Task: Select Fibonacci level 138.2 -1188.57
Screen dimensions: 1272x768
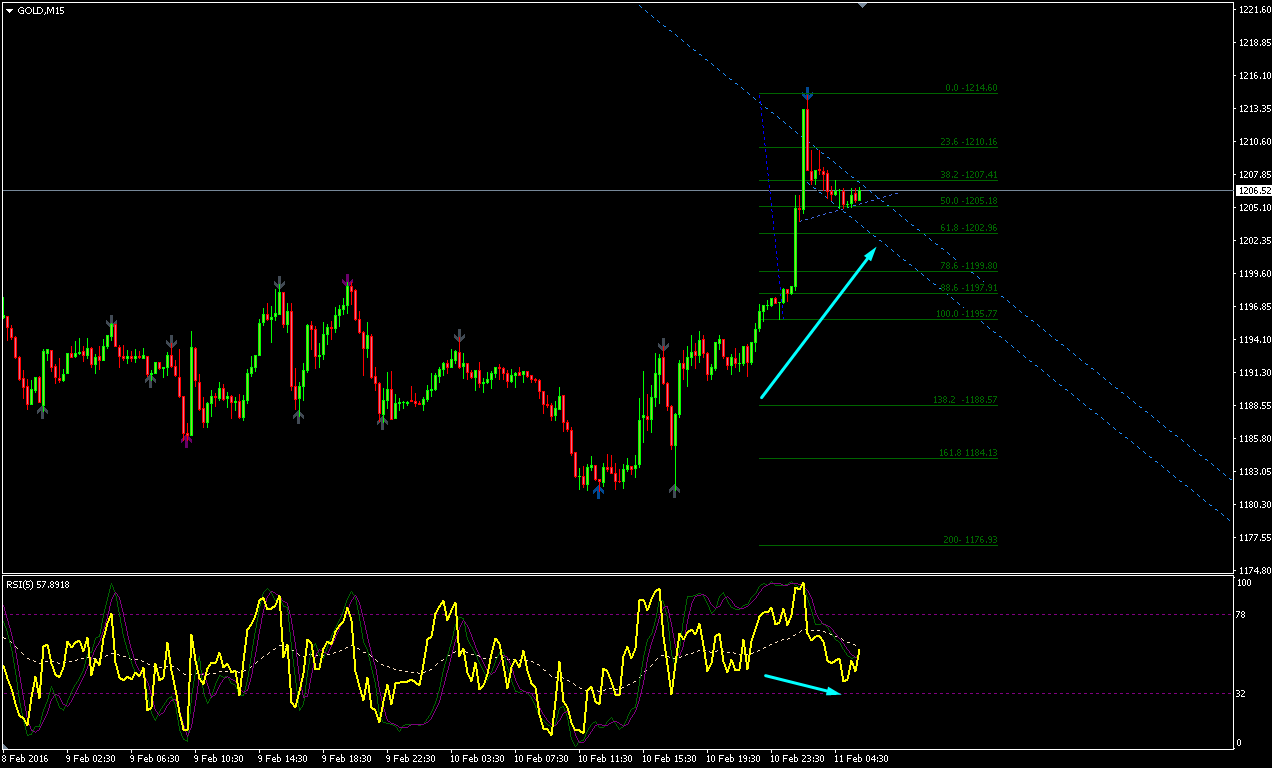Action: (x=965, y=400)
